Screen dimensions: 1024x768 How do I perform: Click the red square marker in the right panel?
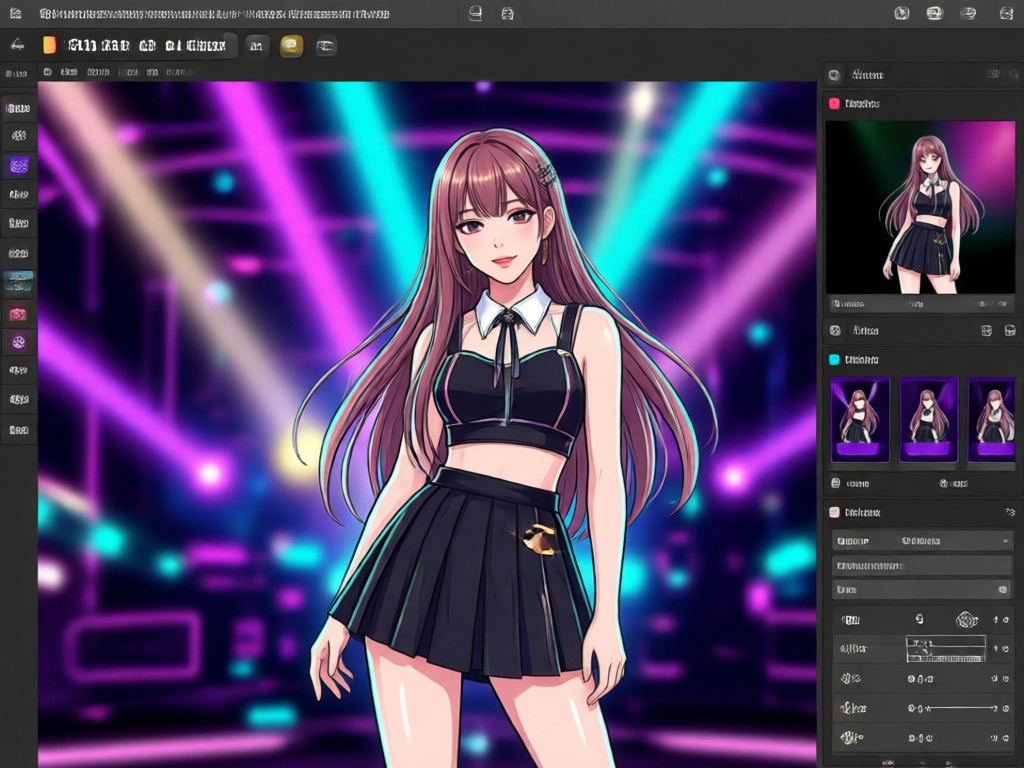pyautogui.click(x=834, y=103)
